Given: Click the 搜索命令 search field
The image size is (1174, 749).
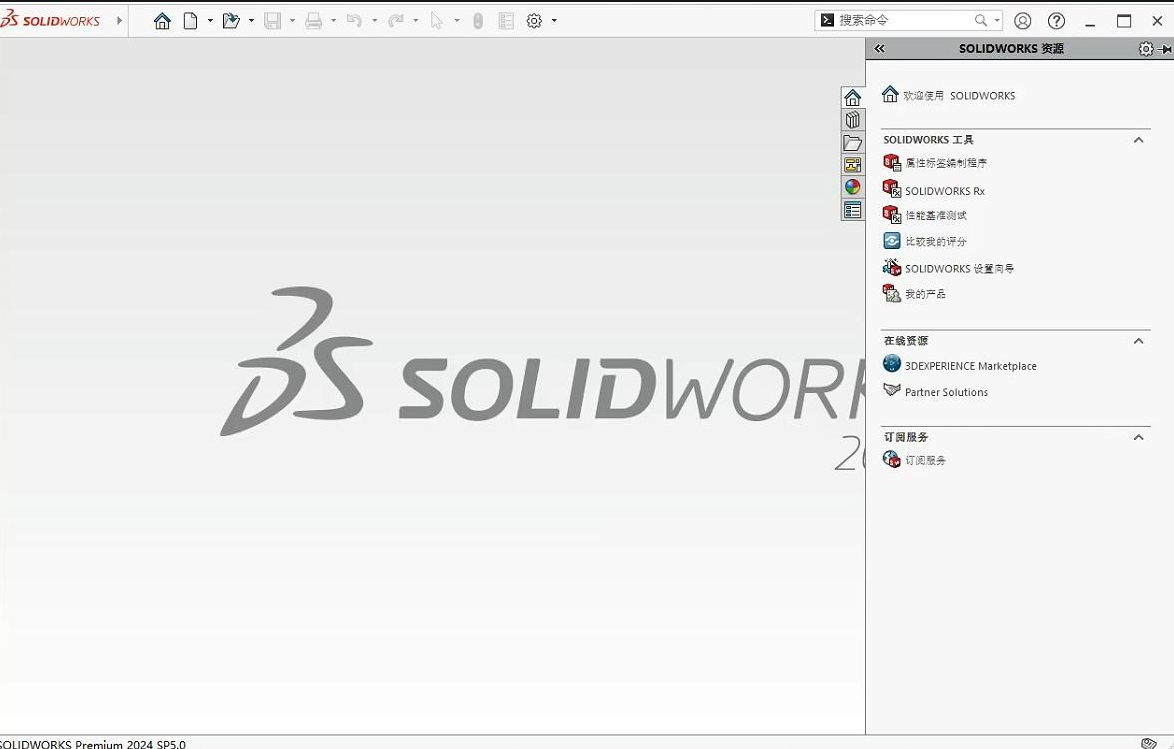Looking at the screenshot, I should click(x=900, y=19).
